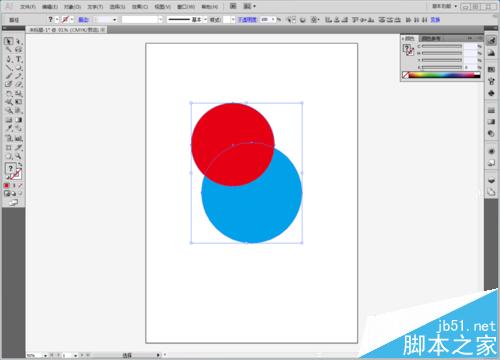
Task: Open the Transparency panel from right dock
Action: [491, 133]
